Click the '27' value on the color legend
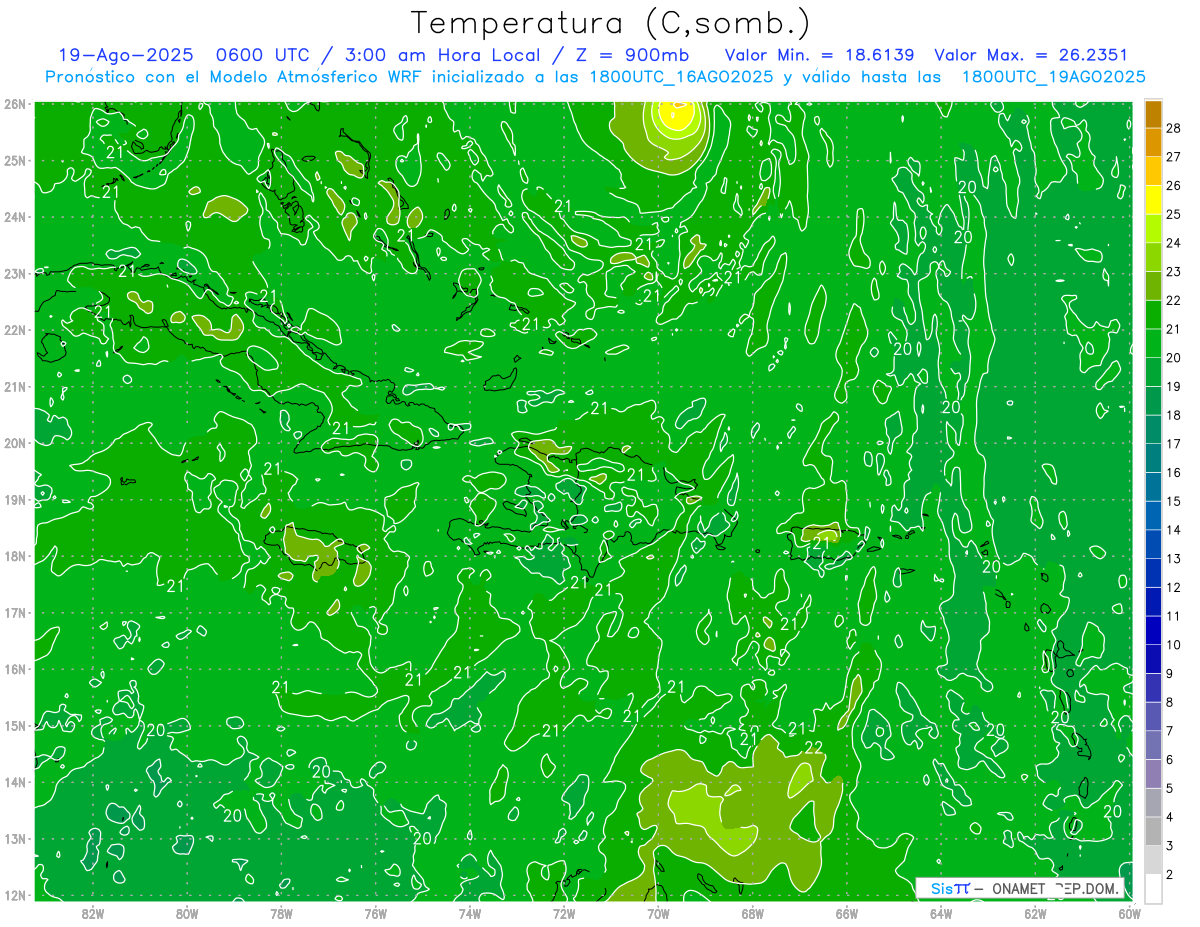 click(1174, 157)
